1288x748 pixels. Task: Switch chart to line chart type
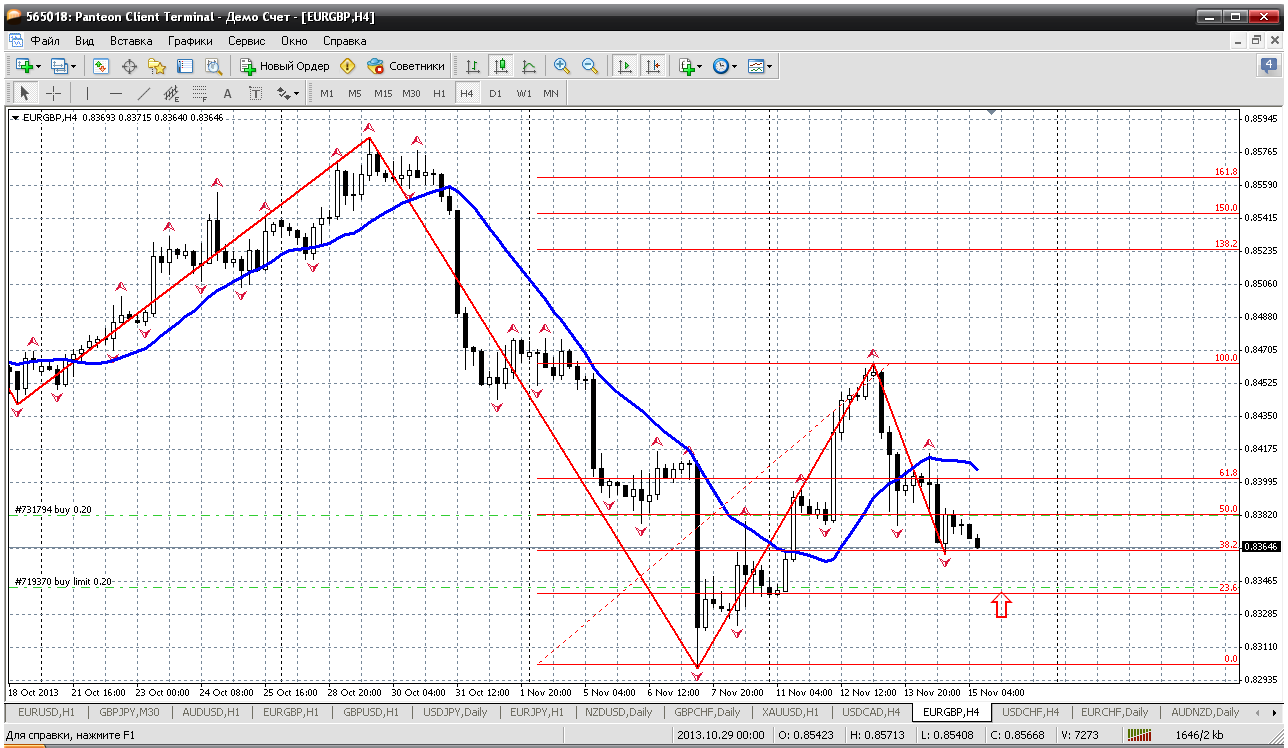(x=529, y=66)
